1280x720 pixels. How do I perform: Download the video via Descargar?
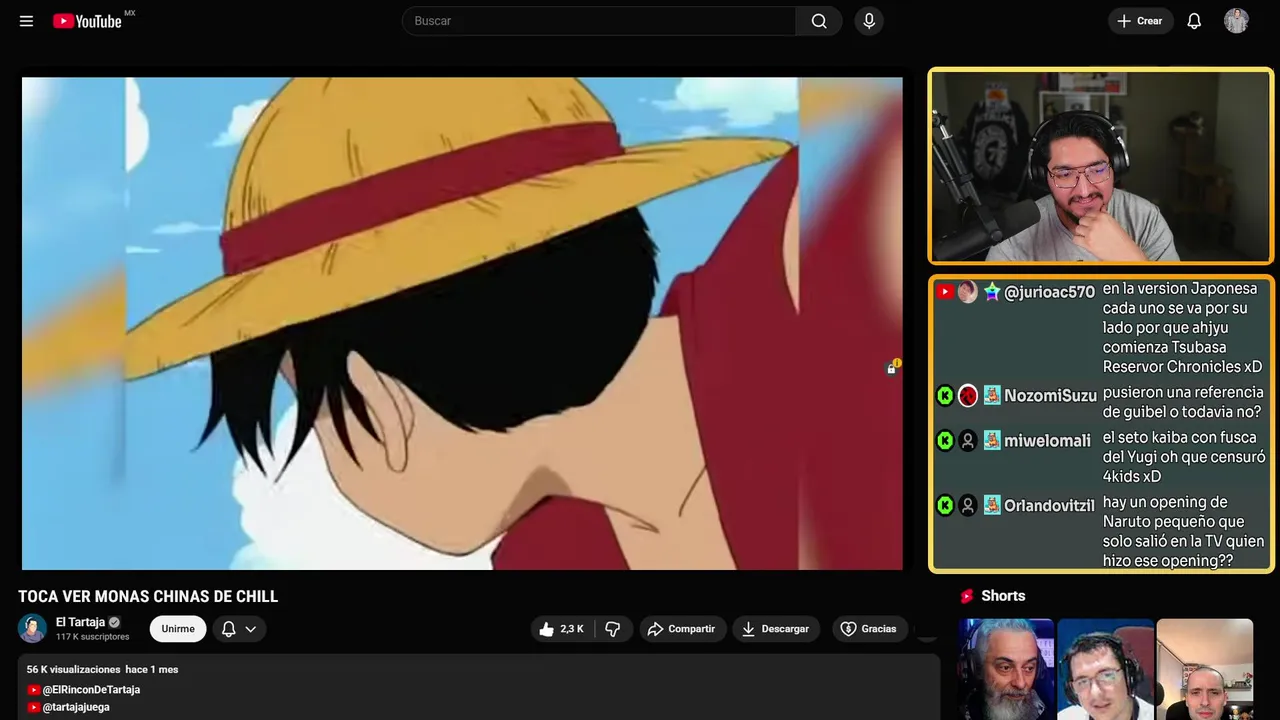point(776,629)
